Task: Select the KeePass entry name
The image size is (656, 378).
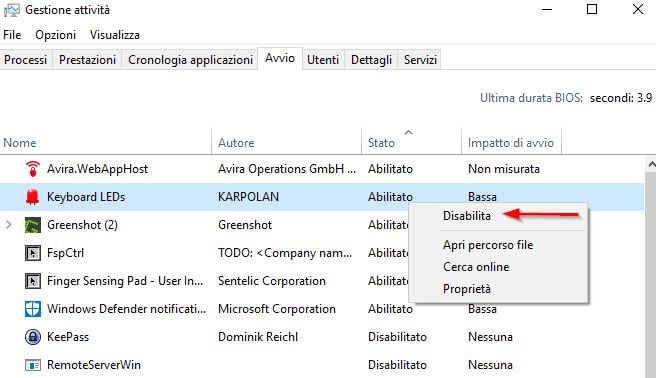Action: [x=68, y=337]
